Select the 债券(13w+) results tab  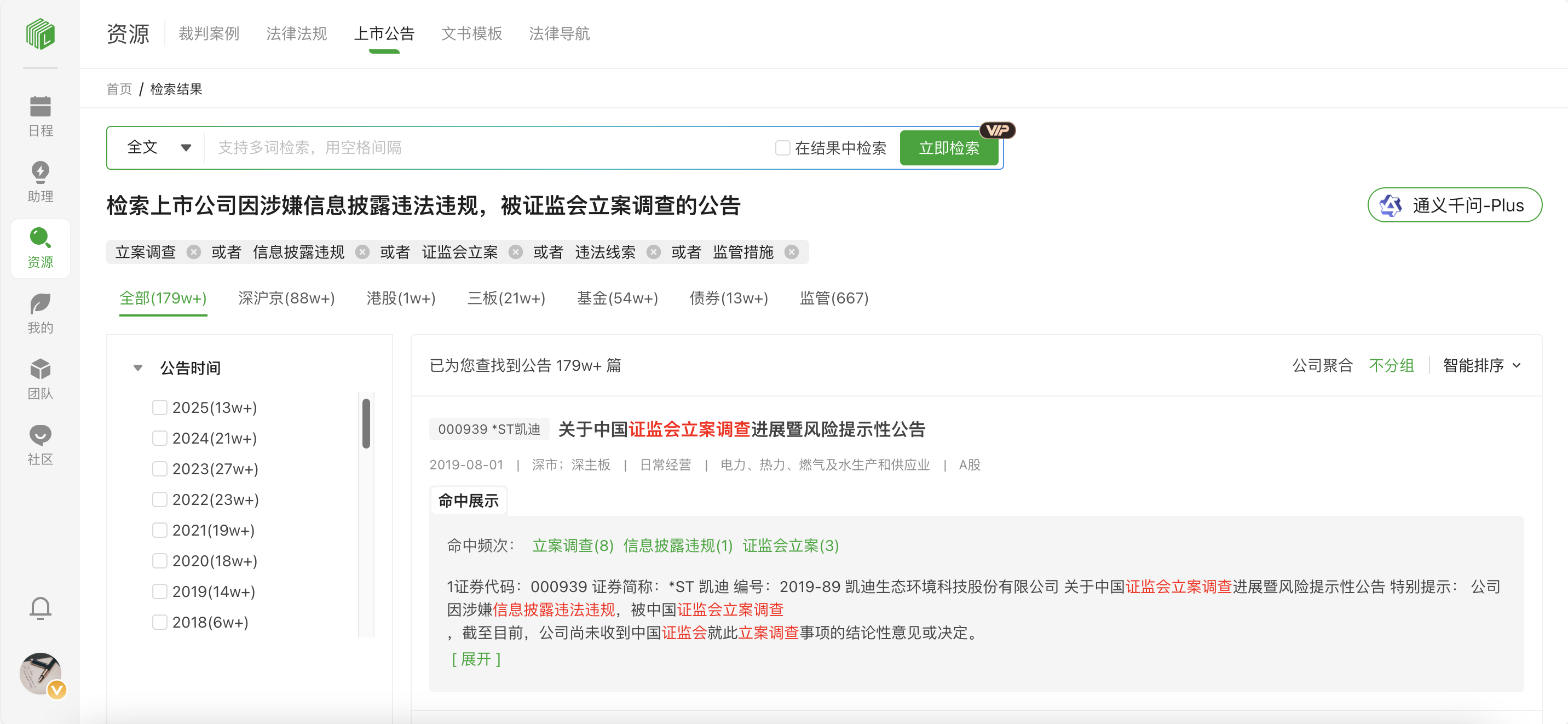point(729,298)
